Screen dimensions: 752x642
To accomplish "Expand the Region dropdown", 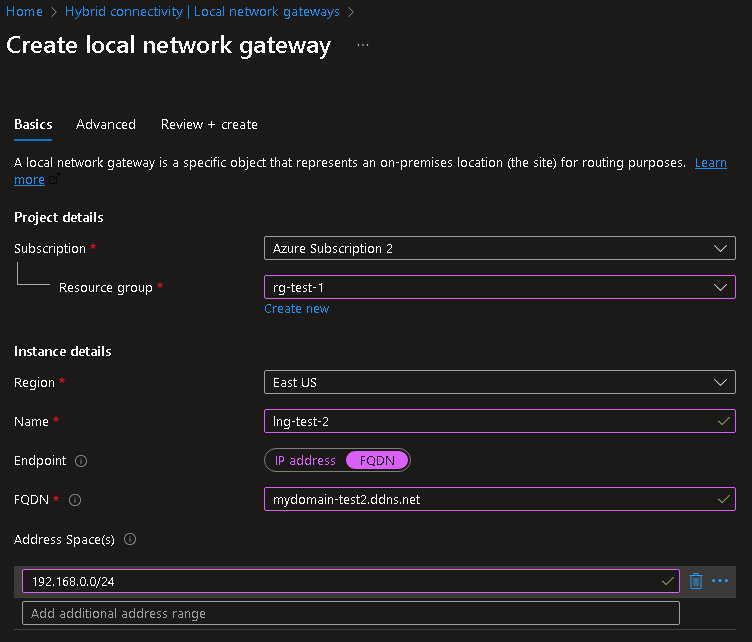I will coord(499,382).
